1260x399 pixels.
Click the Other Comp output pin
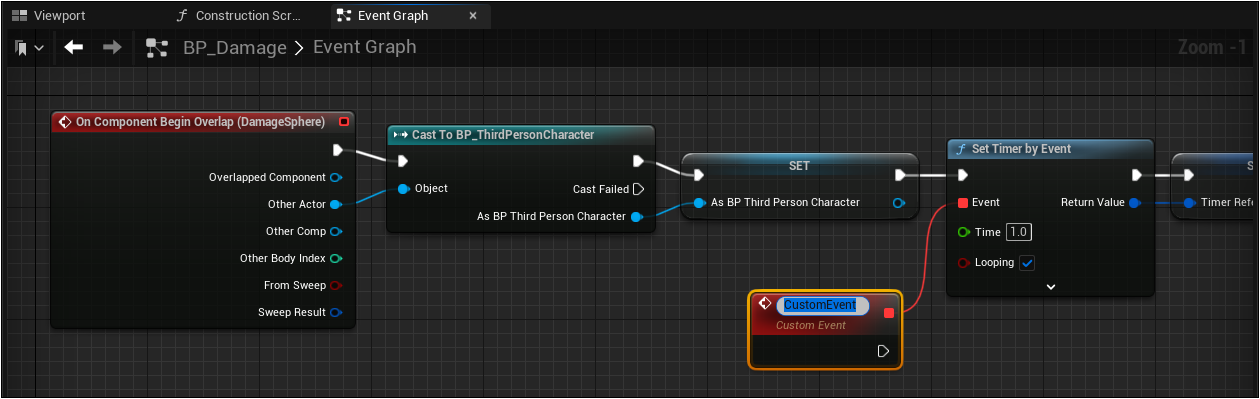tap(336, 232)
